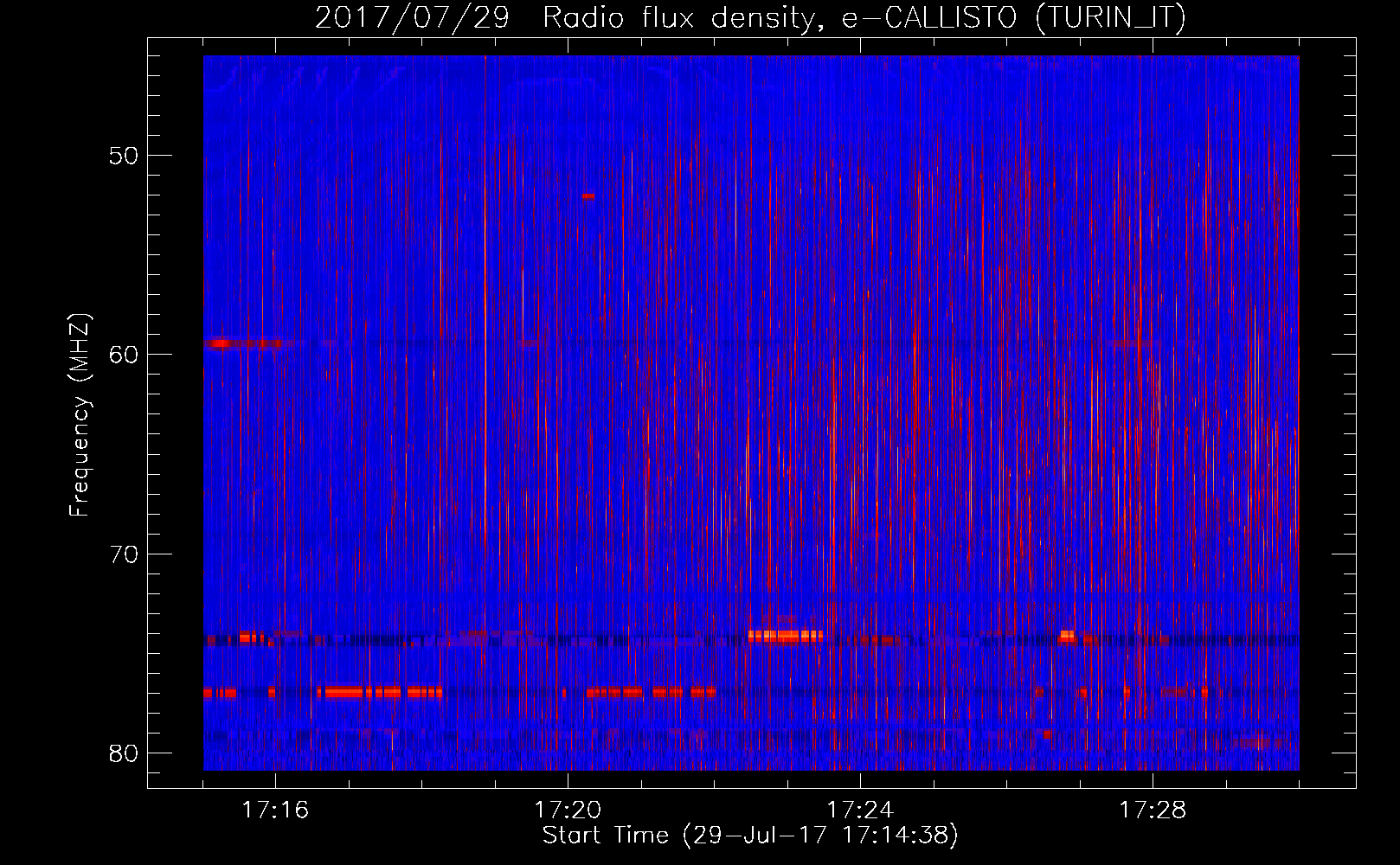Click the 17:16 time tick label
The width and height of the screenshot is (1400, 865).
pyautogui.click(x=275, y=811)
